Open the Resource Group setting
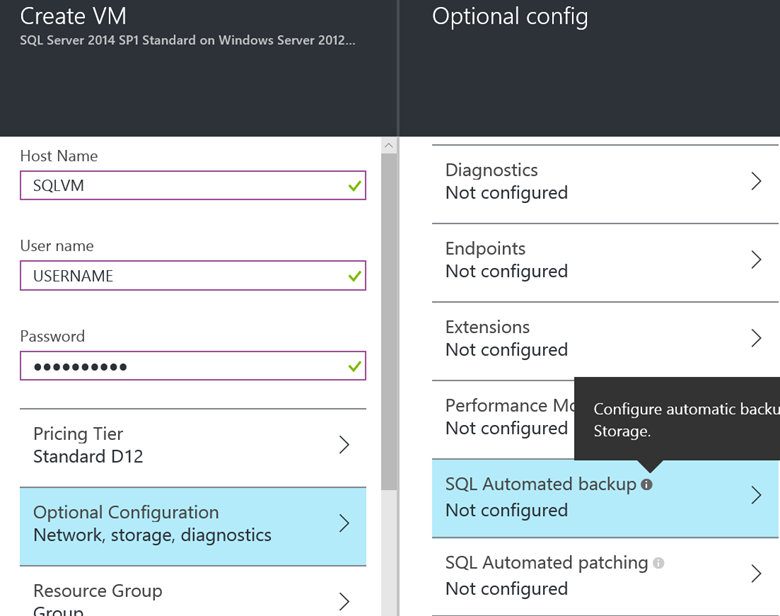This screenshot has height=616, width=780. [193, 591]
